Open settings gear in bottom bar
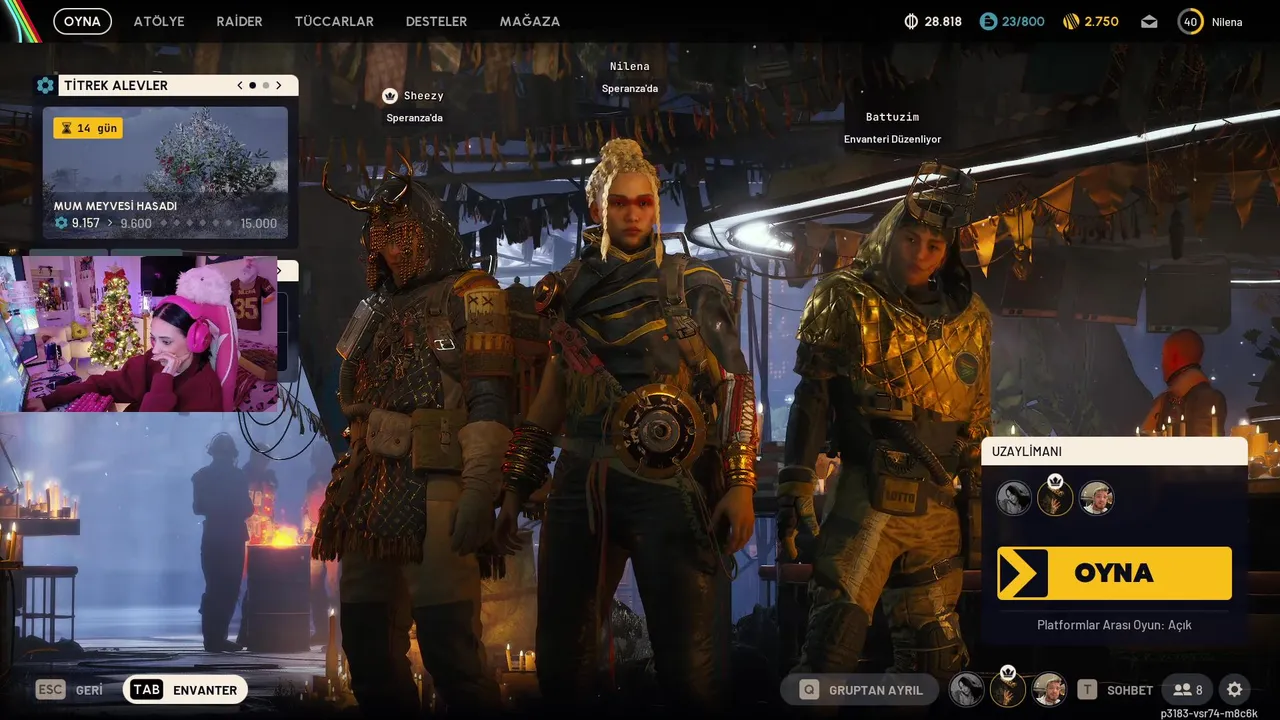Viewport: 1280px width, 720px height. [1235, 690]
